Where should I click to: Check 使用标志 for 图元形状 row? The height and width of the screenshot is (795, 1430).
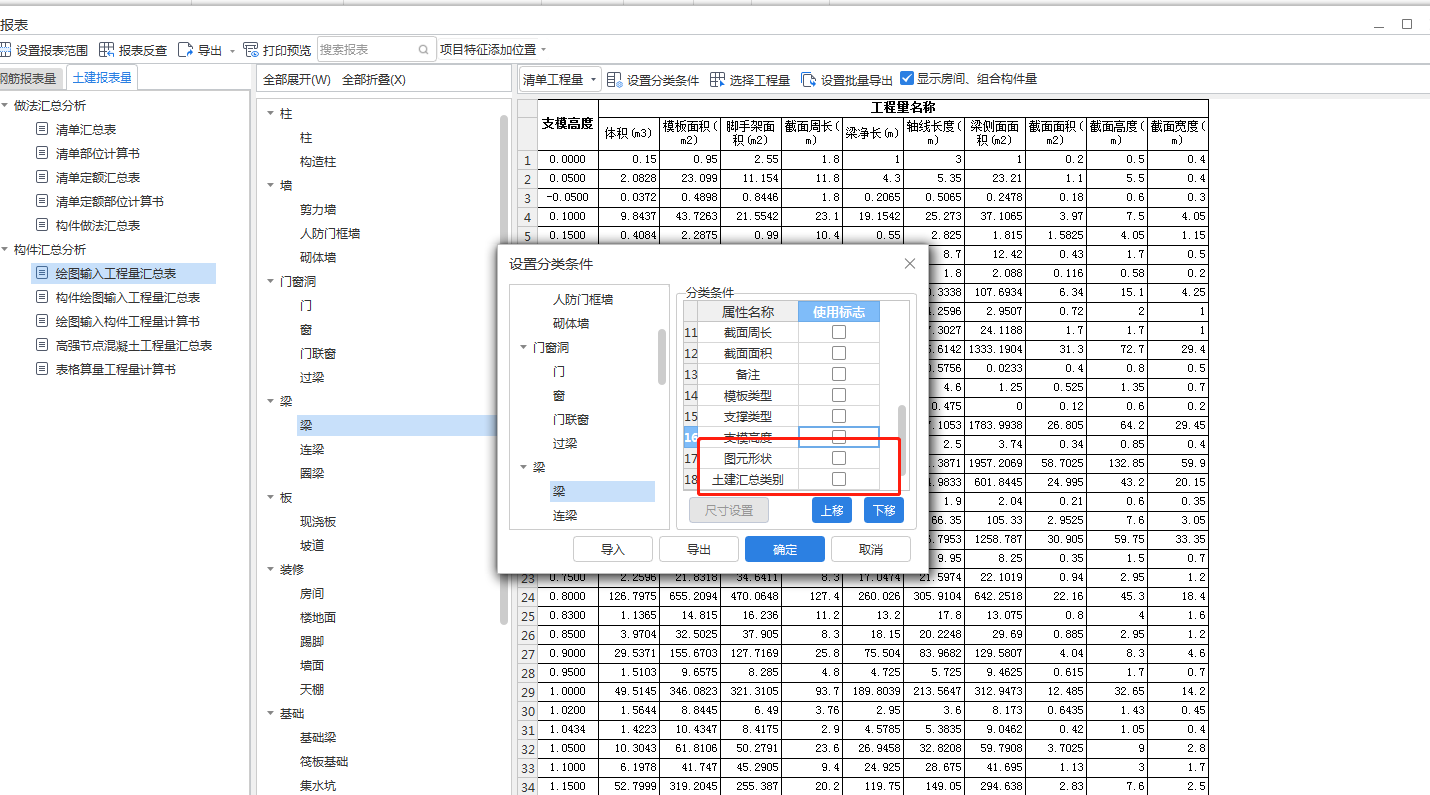click(839, 458)
